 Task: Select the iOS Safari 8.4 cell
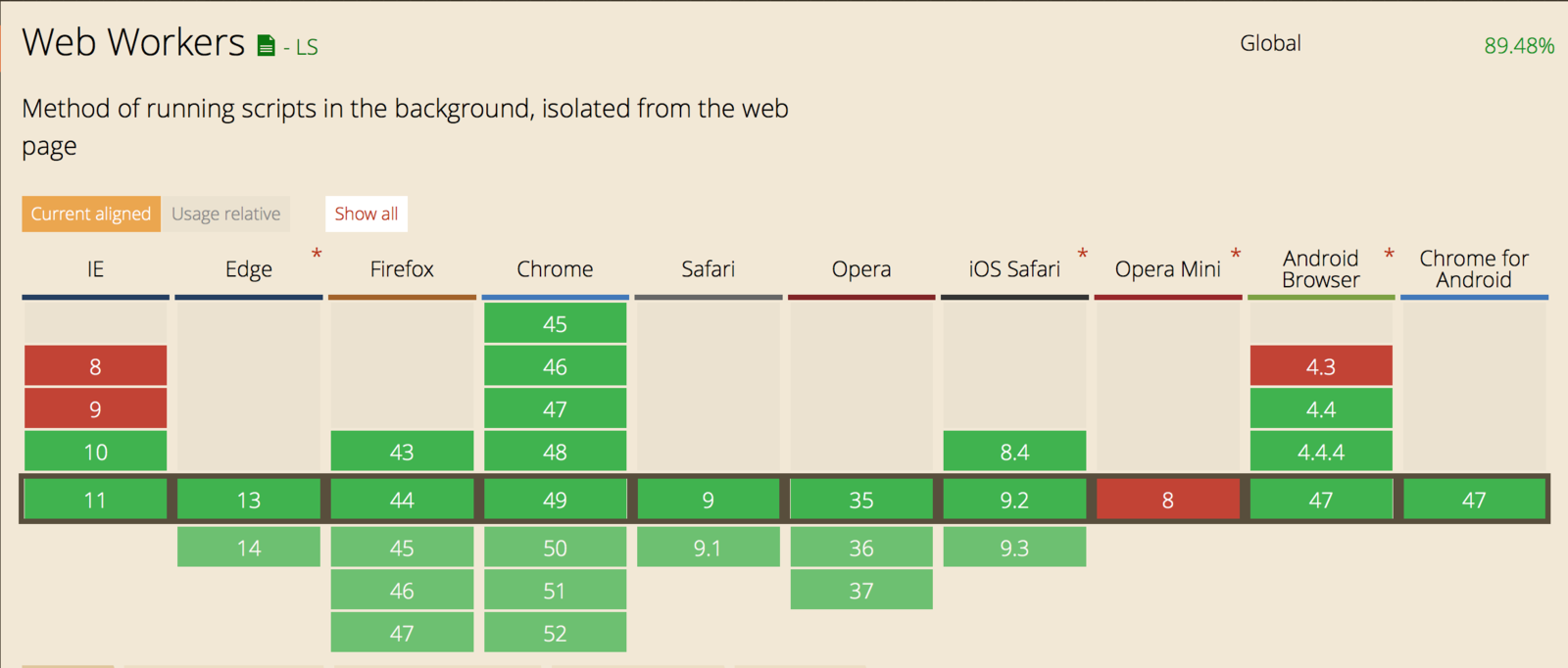1014,452
